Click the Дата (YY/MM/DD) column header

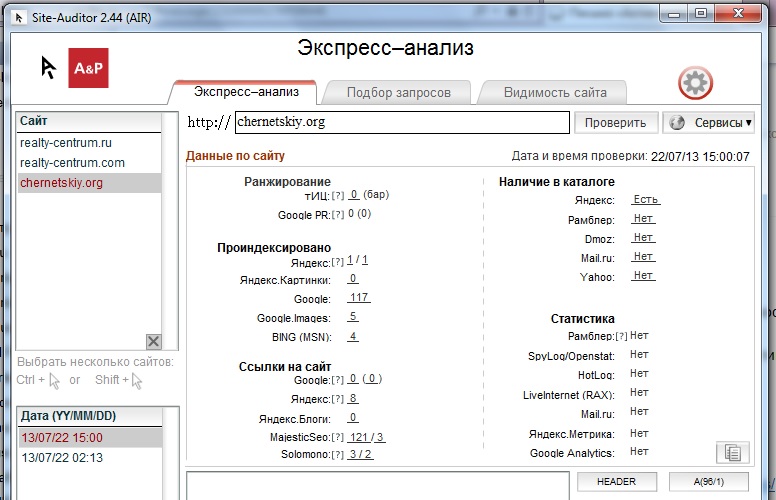(90, 416)
